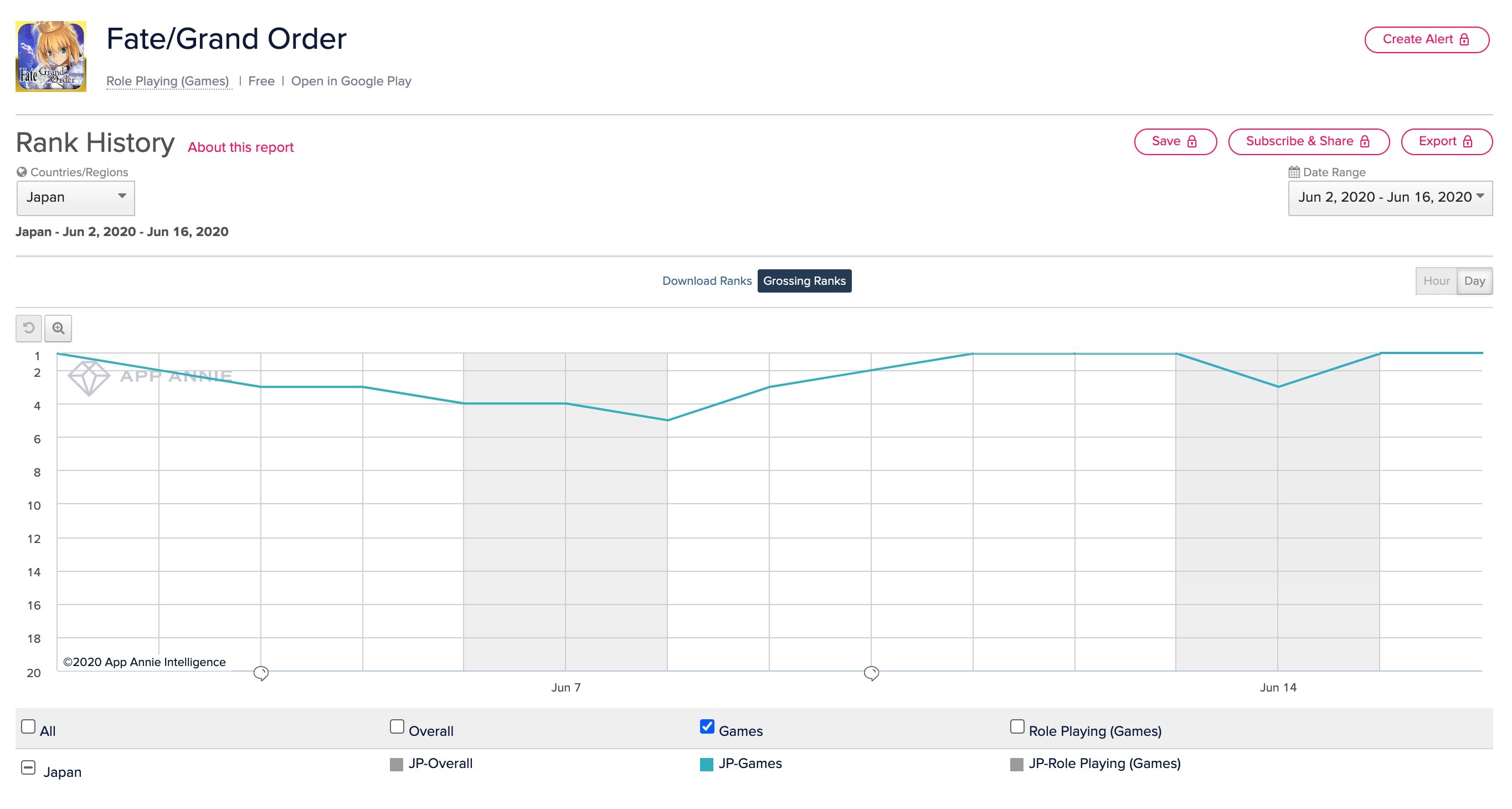
Task: Click the lock icon on Export button
Action: pyautogui.click(x=1468, y=141)
